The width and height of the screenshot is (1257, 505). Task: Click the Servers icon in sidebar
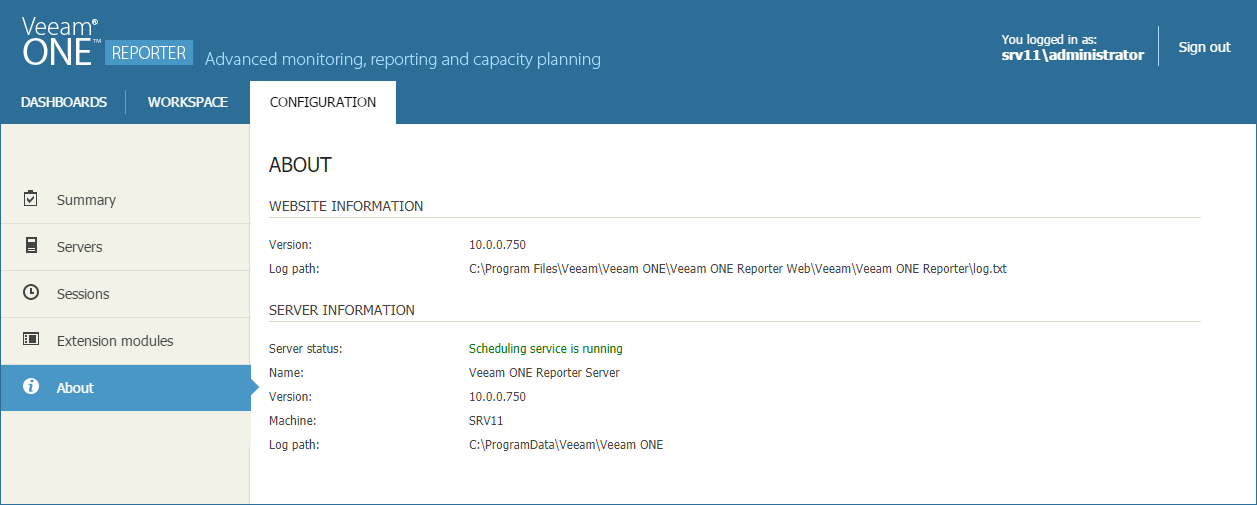click(x=31, y=246)
